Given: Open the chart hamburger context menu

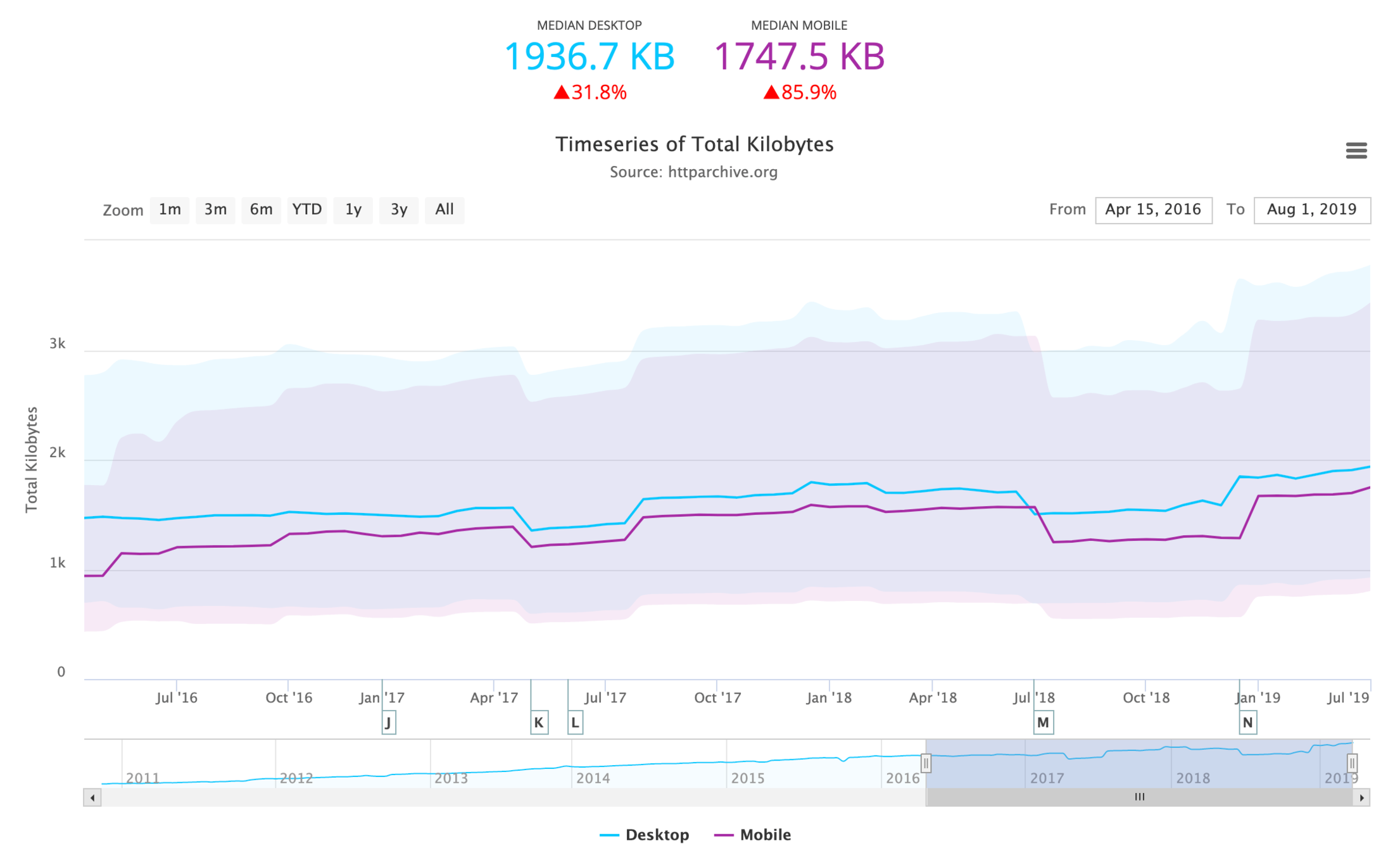Looking at the screenshot, I should (x=1356, y=151).
